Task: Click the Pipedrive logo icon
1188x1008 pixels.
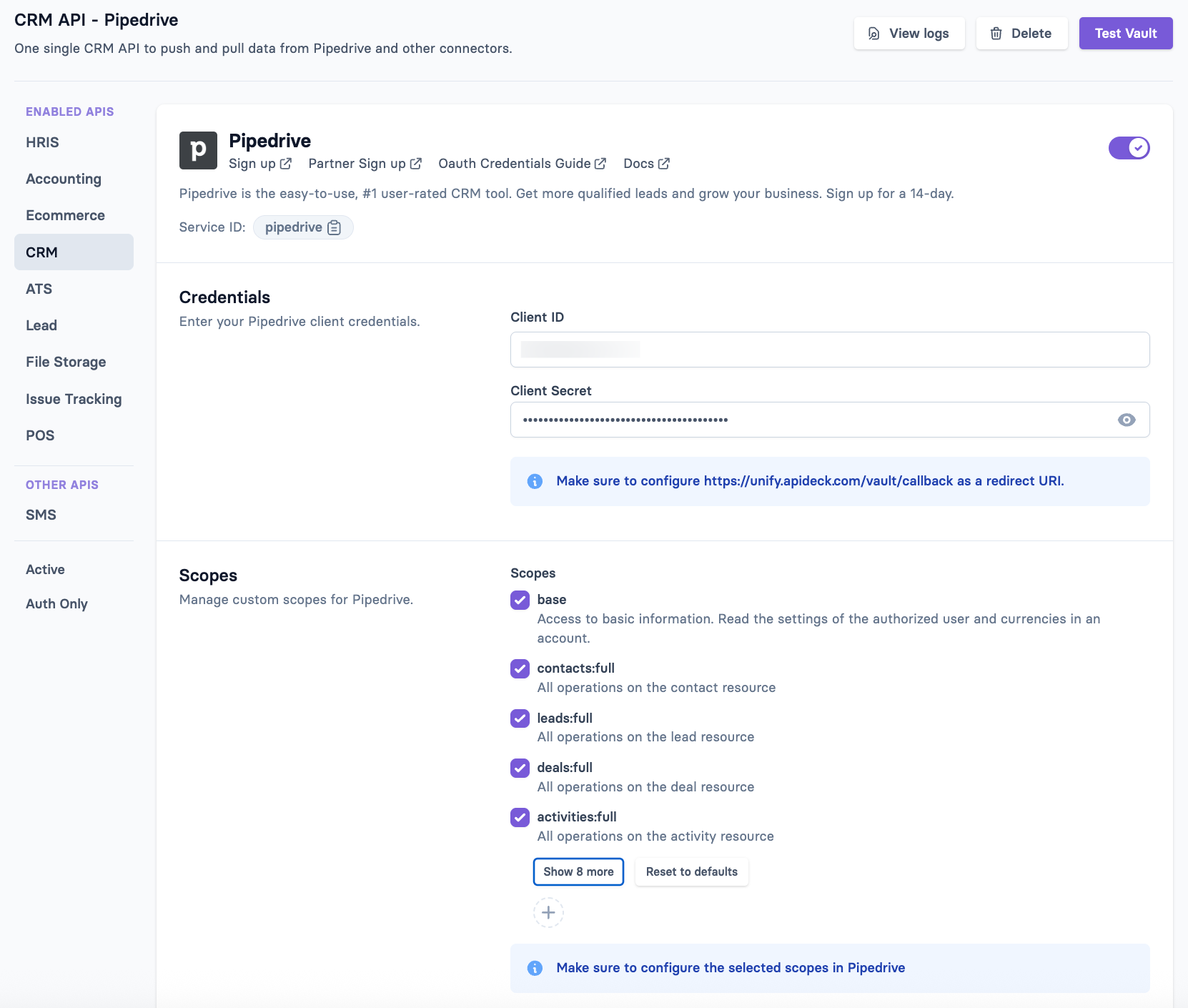Action: pos(198,150)
